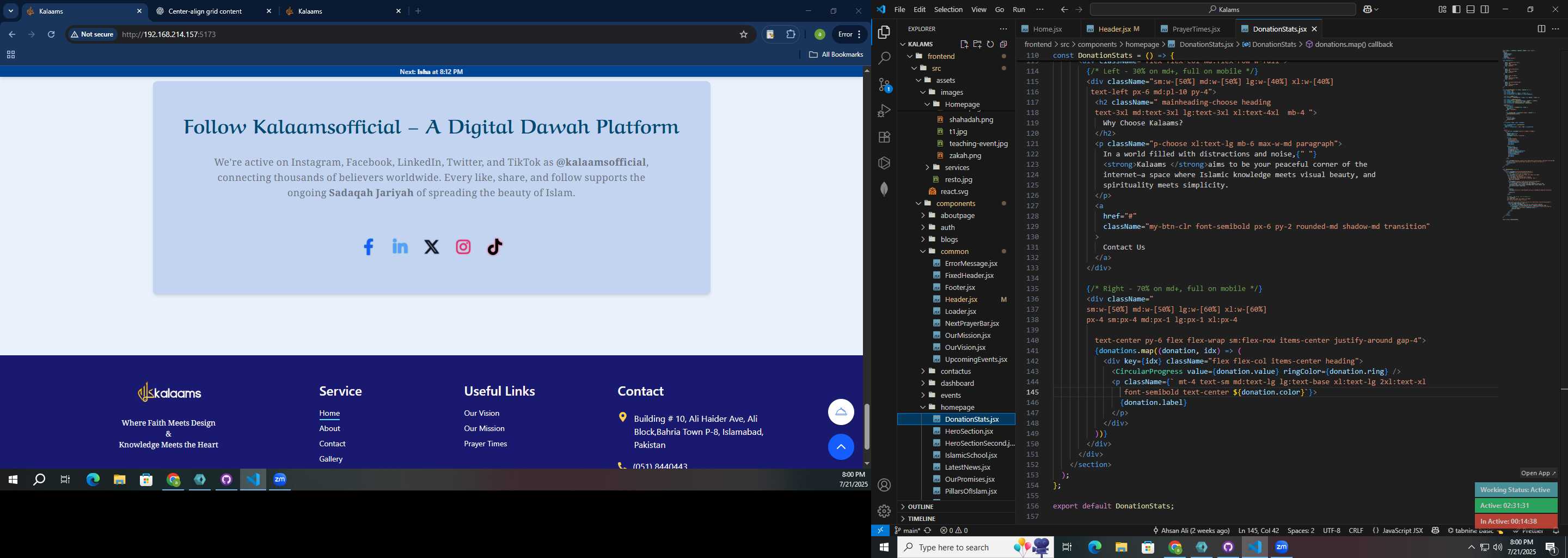Open File Explorer from the right Windows taskbar
Screen dimensions: 1568x558
(x=1121, y=547)
